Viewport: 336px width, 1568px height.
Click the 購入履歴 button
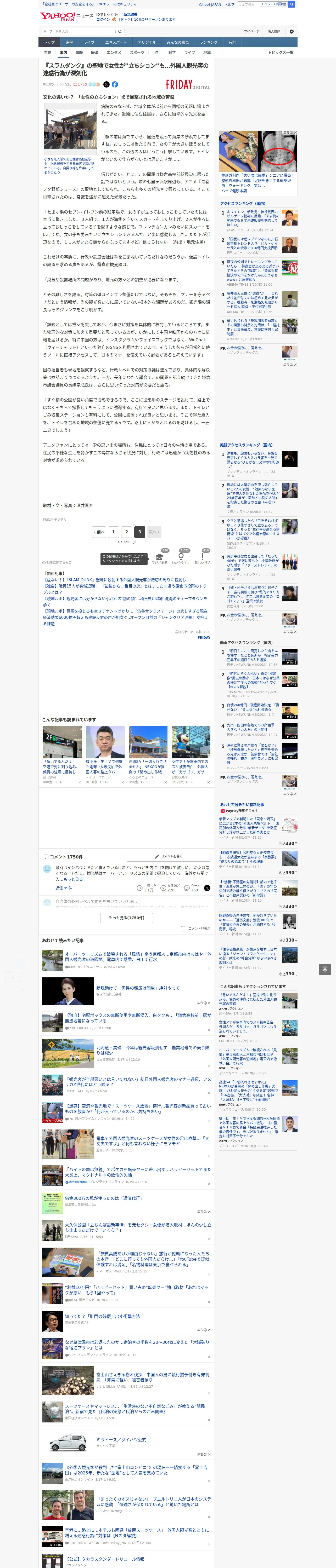point(274,32)
